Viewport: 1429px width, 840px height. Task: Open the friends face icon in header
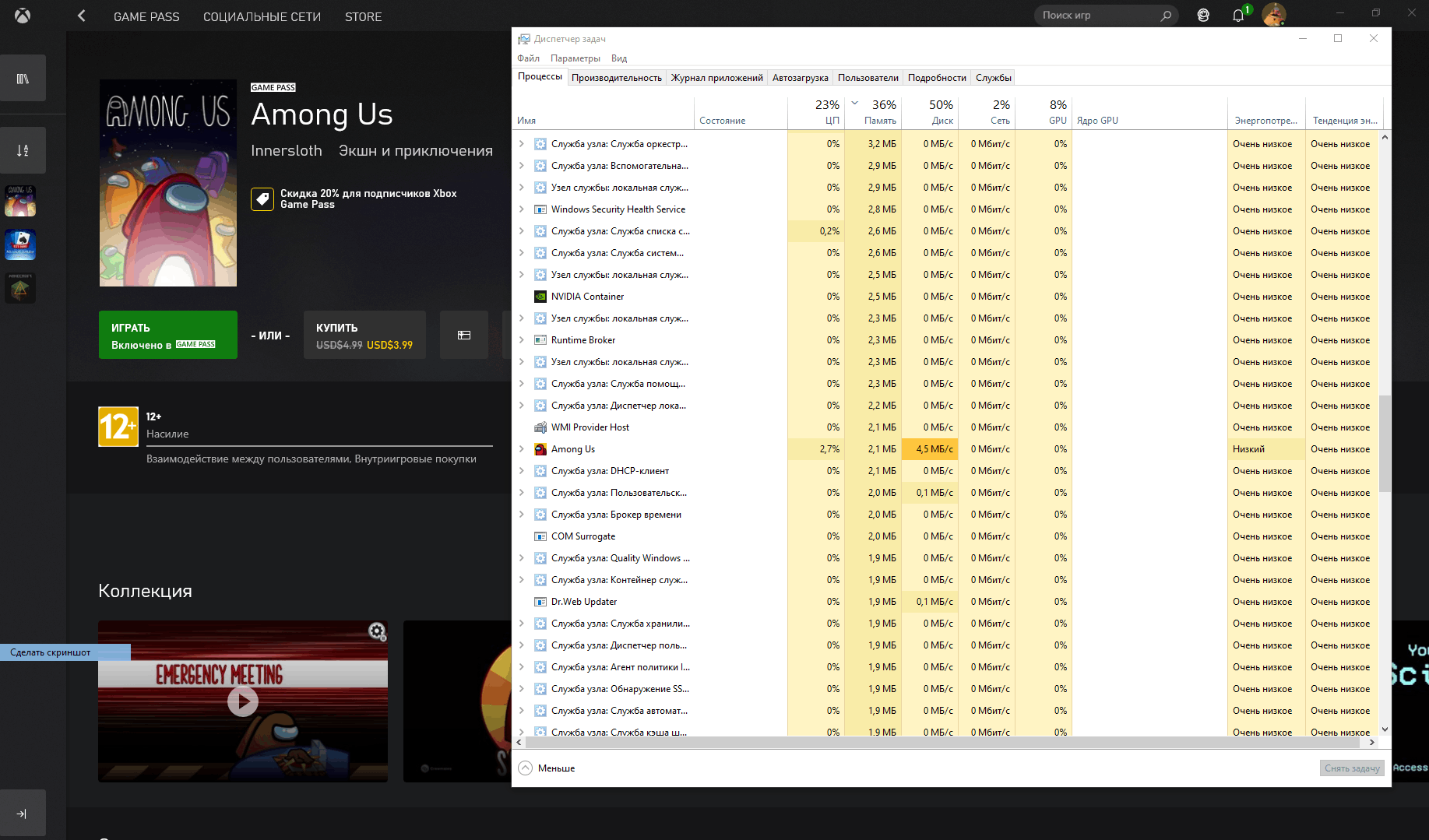point(1203,15)
